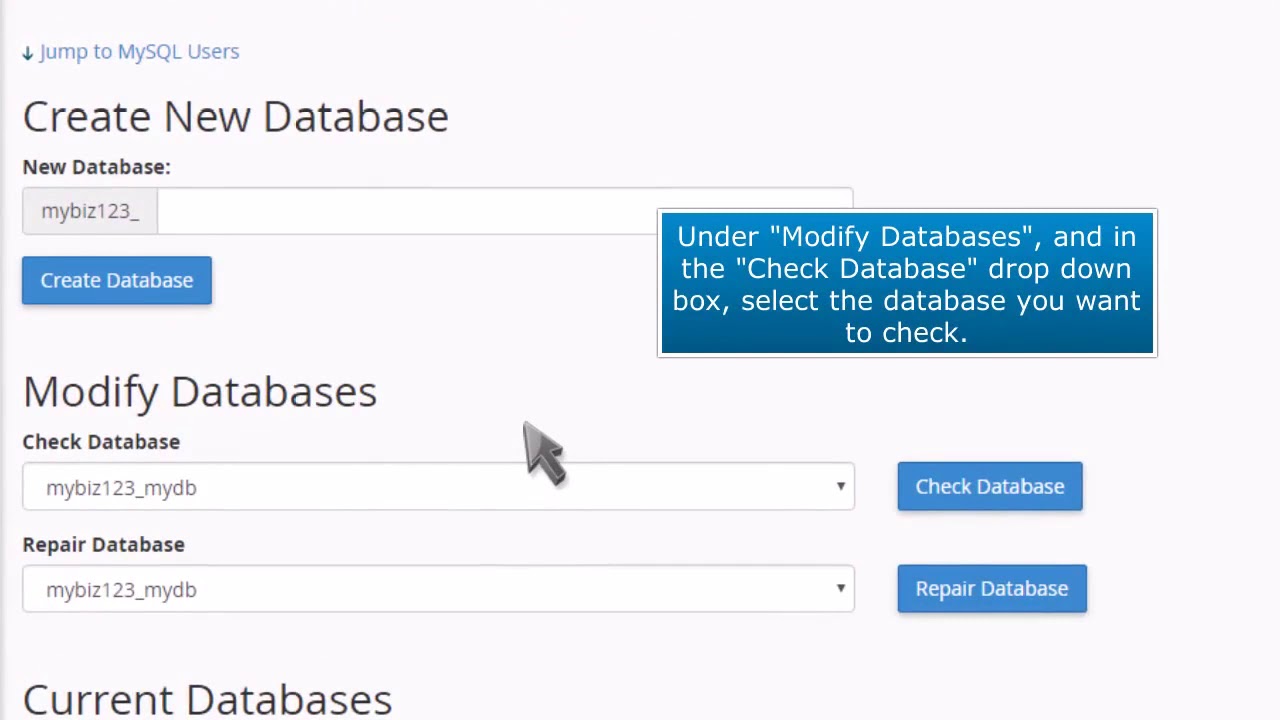Follow the Jump to MySQL Users link
This screenshot has width=1280, height=720.
click(139, 52)
